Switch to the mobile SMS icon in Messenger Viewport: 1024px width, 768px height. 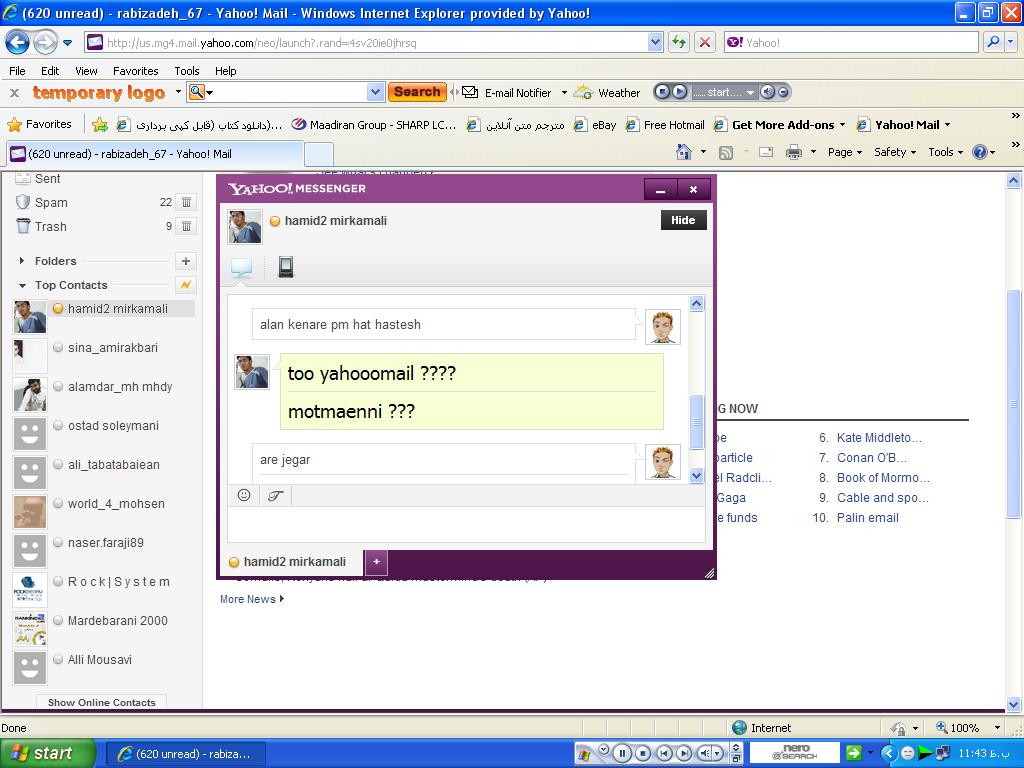285,266
